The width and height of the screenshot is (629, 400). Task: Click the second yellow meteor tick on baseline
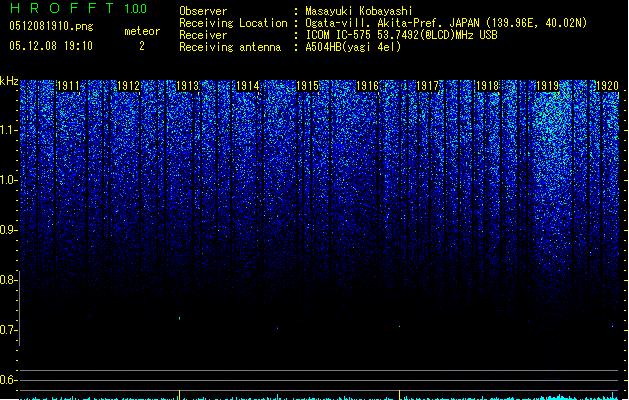click(400, 394)
